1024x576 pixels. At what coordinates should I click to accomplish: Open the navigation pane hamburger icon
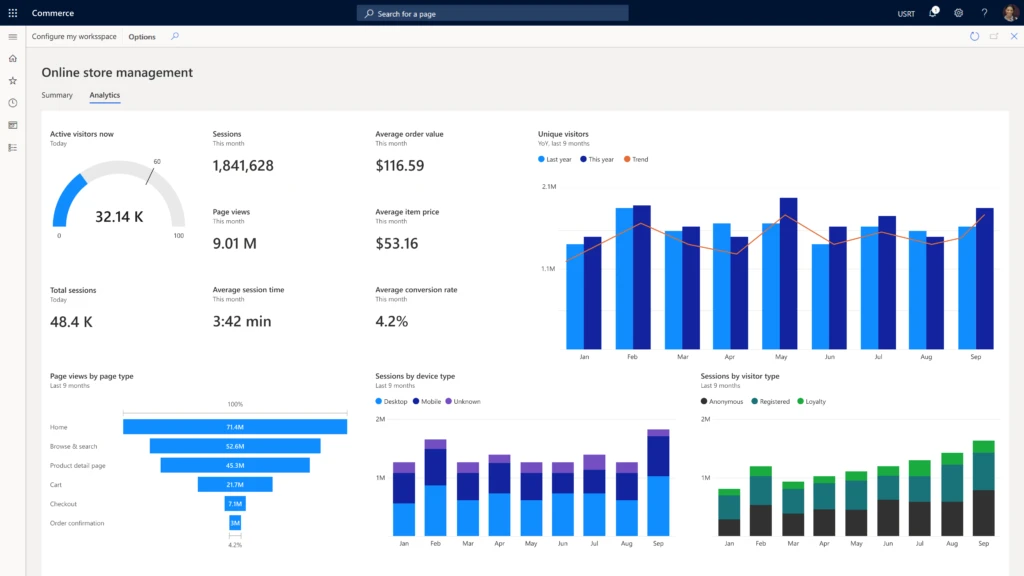(13, 36)
